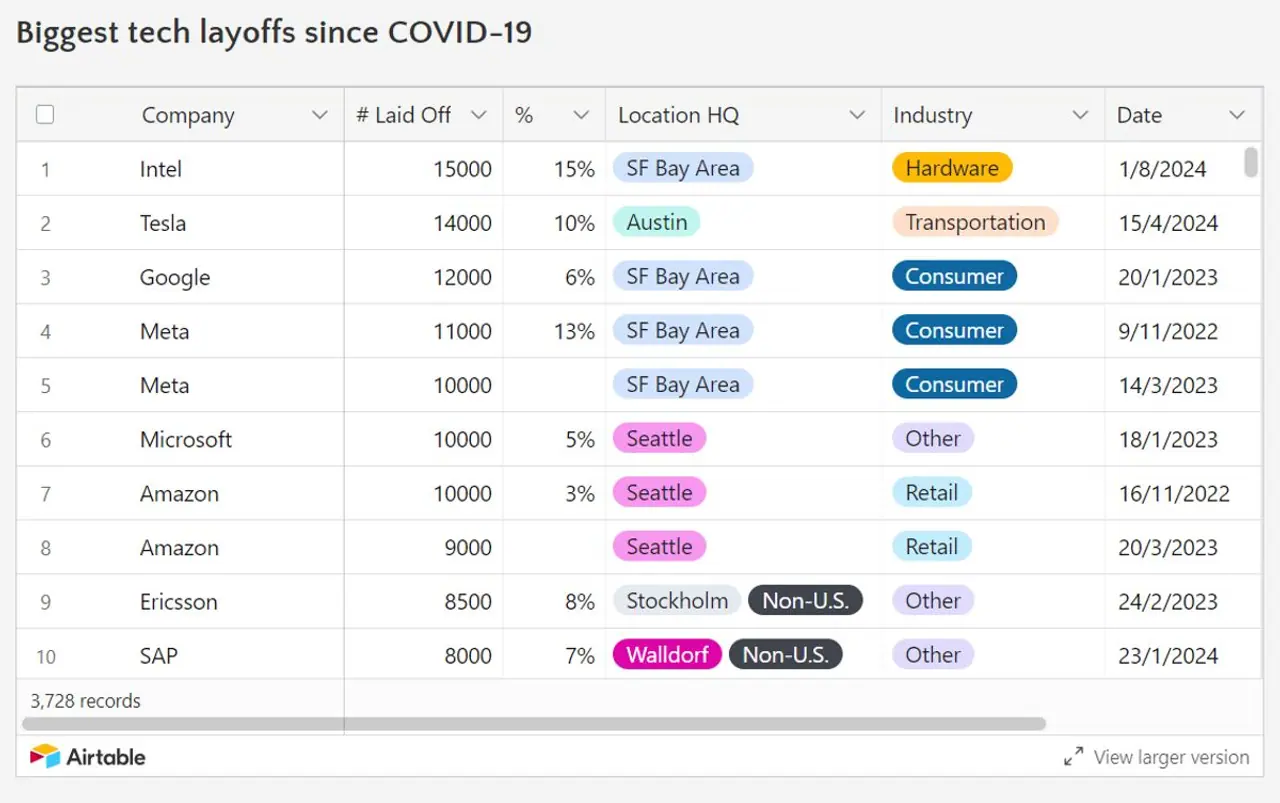1280x803 pixels.
Task: Click the Airtable brand name link
Action: pos(106,757)
